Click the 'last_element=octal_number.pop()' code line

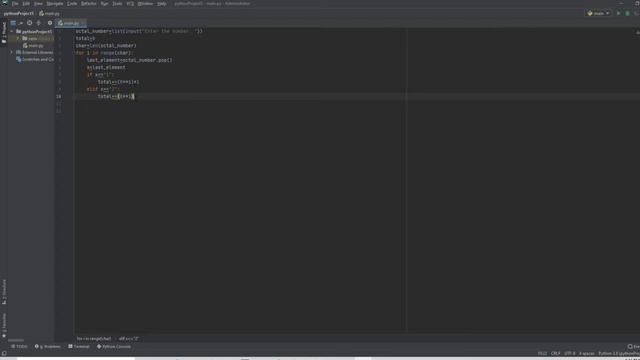(129, 60)
